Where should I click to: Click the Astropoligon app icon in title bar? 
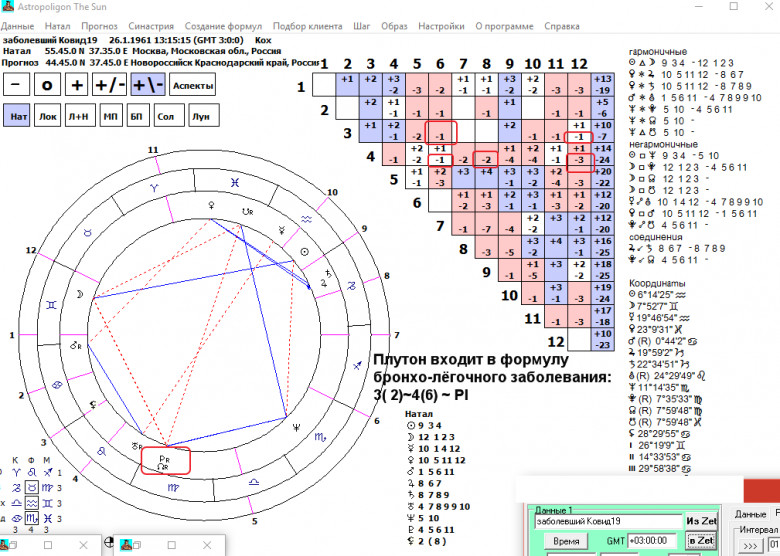click(x=7, y=6)
